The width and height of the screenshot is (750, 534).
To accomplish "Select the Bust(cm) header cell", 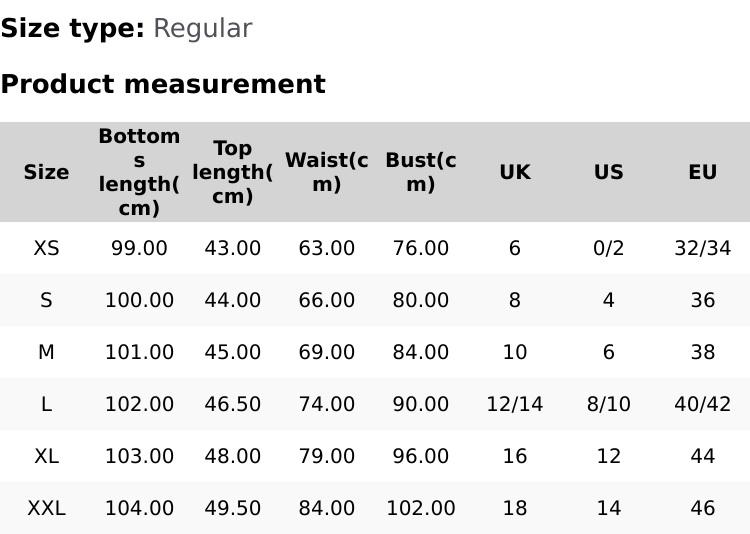I will coord(421,172).
